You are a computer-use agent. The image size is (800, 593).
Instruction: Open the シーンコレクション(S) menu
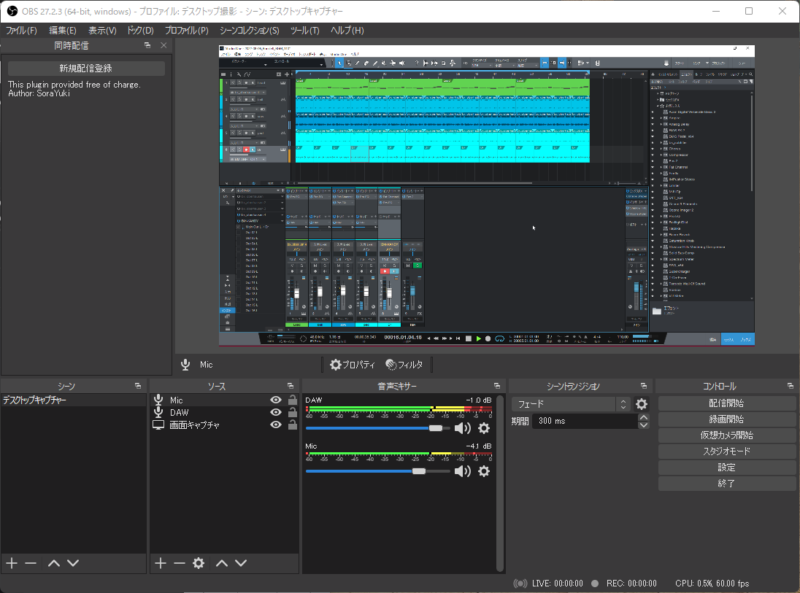click(249, 31)
